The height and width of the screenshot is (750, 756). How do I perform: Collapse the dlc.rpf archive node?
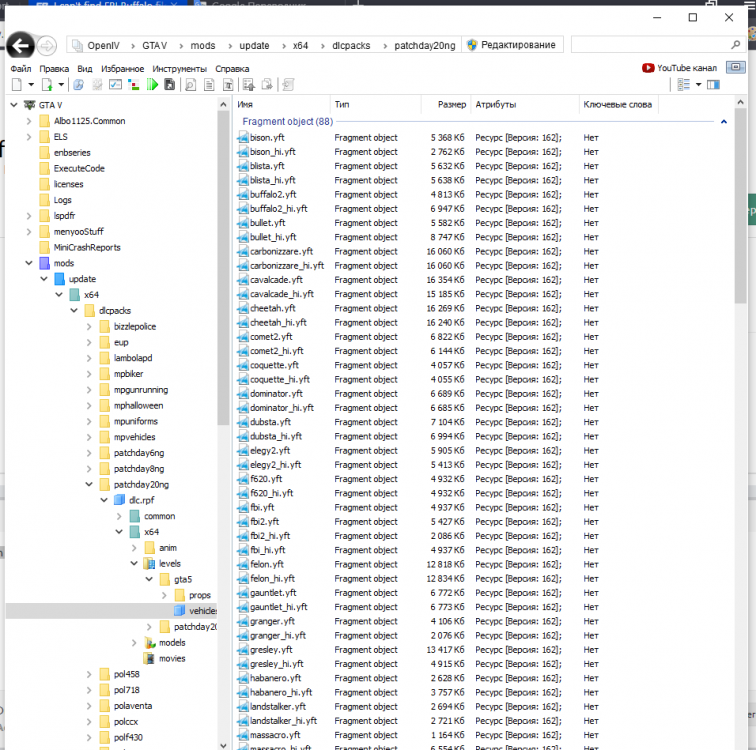coord(104,500)
